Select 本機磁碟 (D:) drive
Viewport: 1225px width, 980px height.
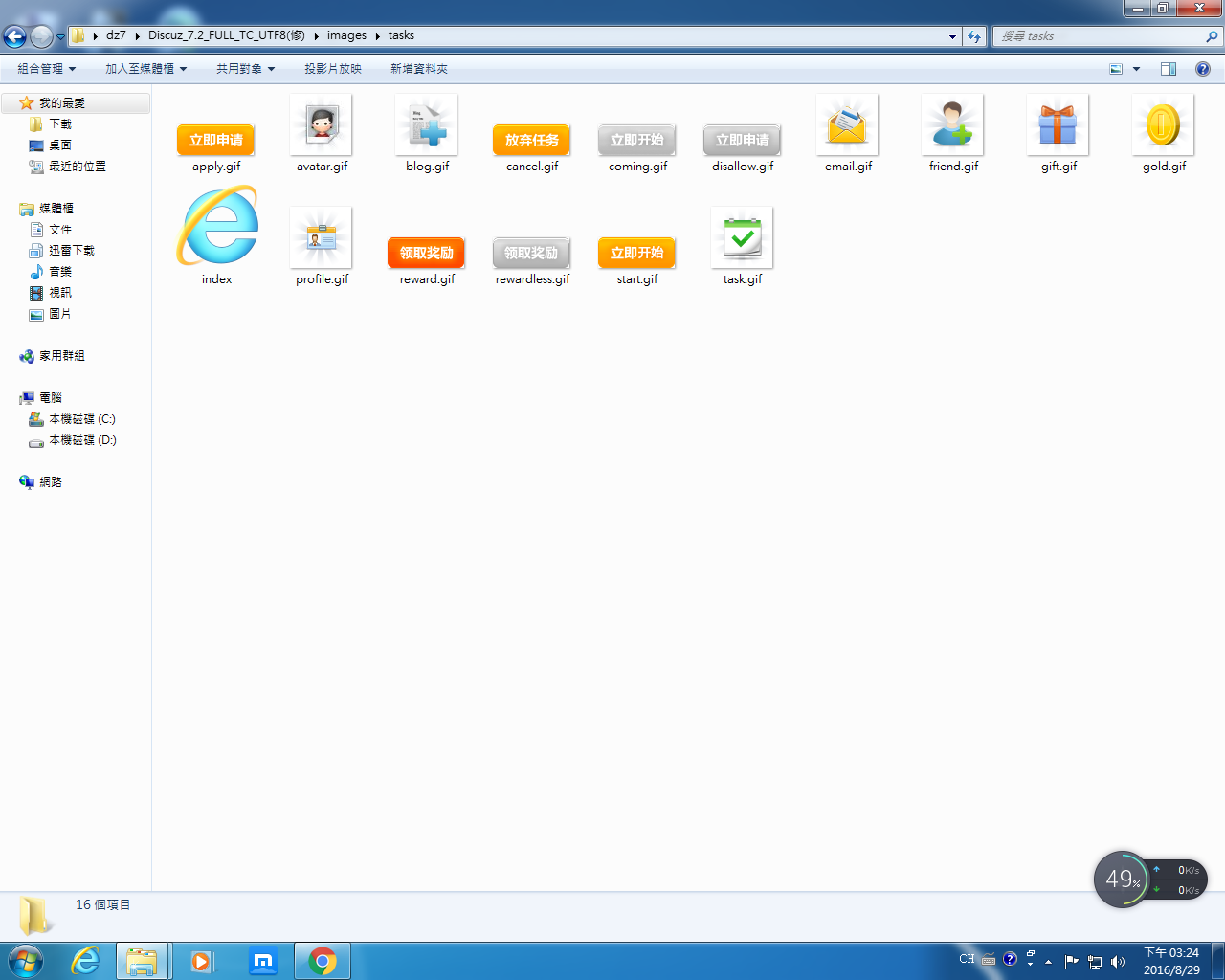click(81, 440)
